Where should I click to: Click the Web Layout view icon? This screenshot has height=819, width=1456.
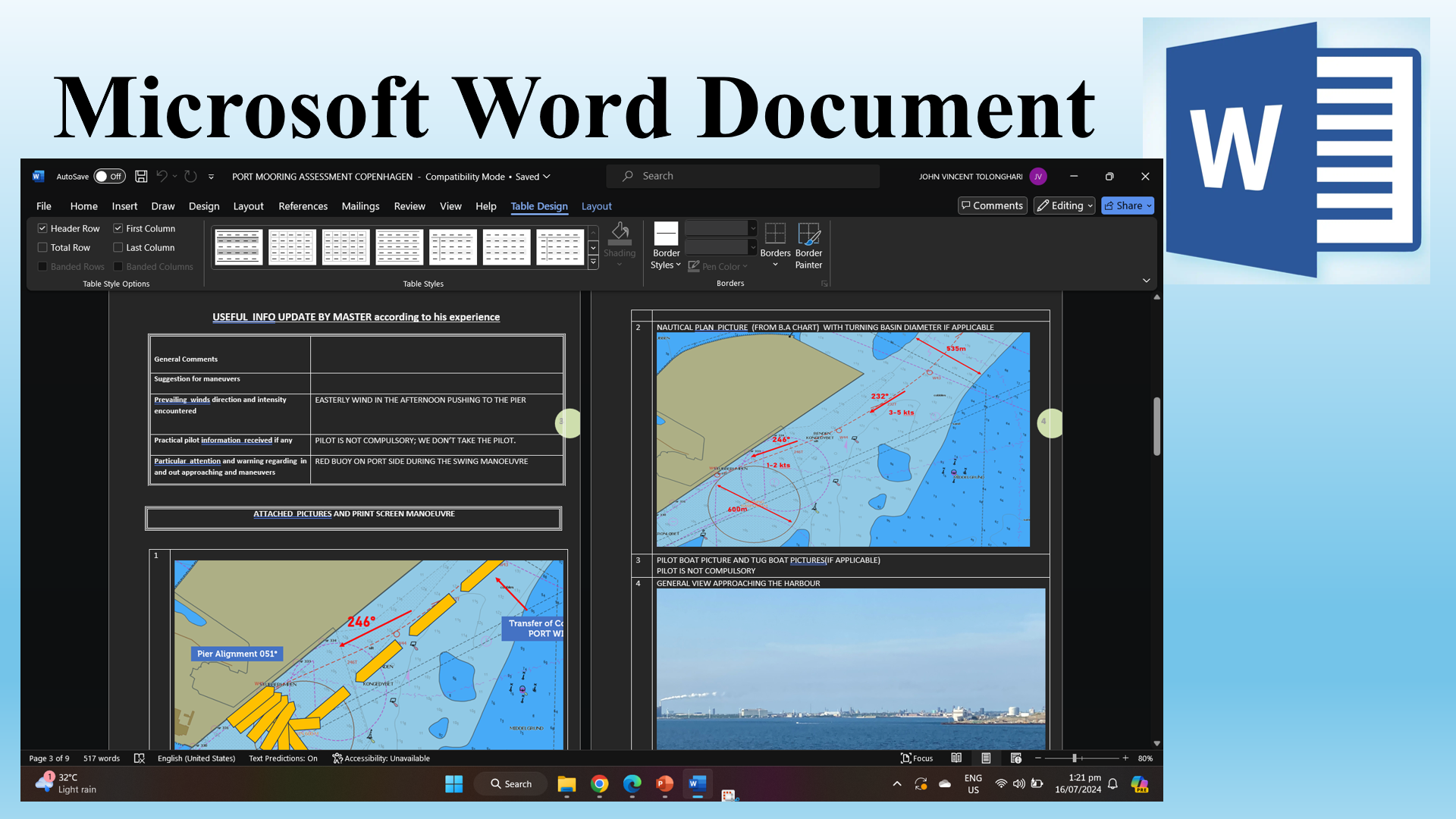[x=1016, y=758]
